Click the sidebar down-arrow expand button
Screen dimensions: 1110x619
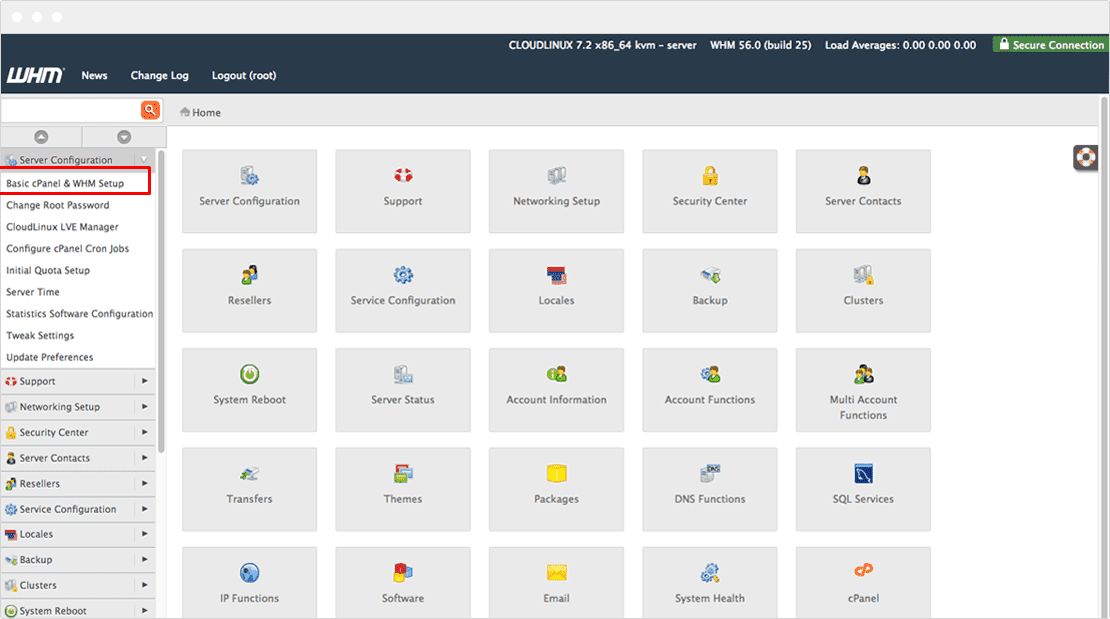tap(124, 137)
